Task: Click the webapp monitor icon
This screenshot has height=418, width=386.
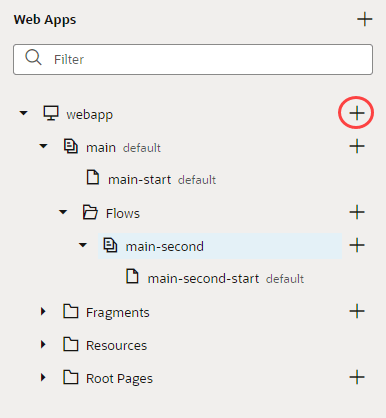Action: 51,113
